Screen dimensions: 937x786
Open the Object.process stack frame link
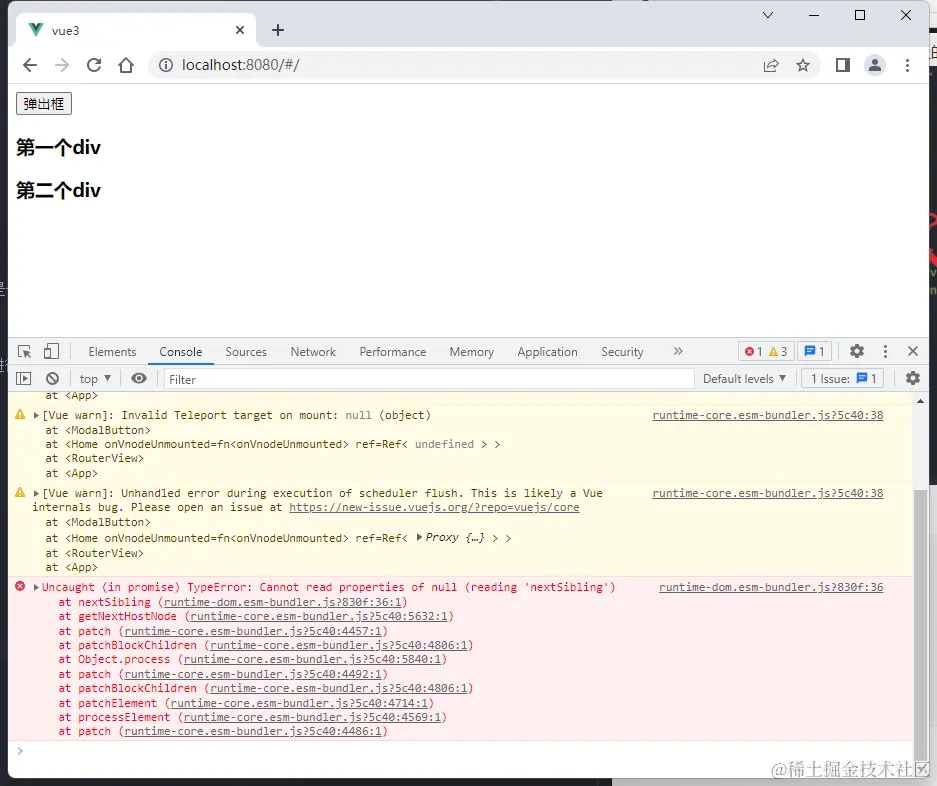click(x=313, y=659)
